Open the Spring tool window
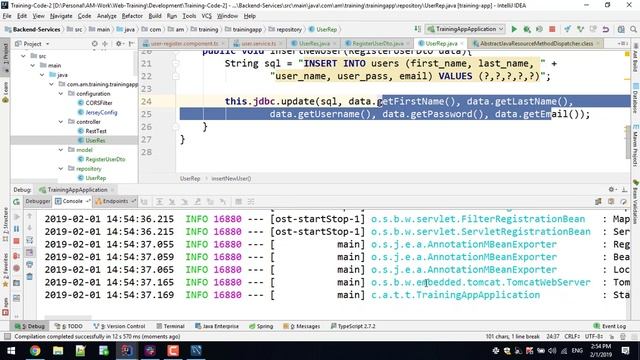This screenshot has height=360, width=640. (261, 326)
